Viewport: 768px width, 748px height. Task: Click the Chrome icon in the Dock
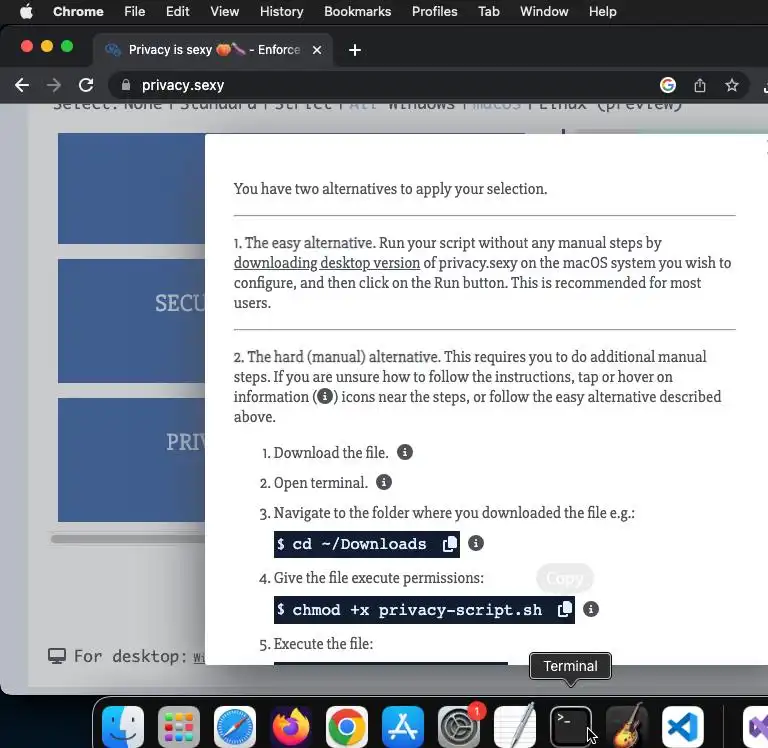click(x=347, y=726)
